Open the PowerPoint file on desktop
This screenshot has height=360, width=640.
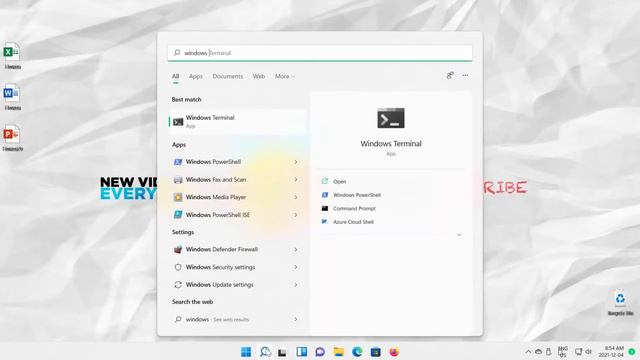(x=12, y=138)
